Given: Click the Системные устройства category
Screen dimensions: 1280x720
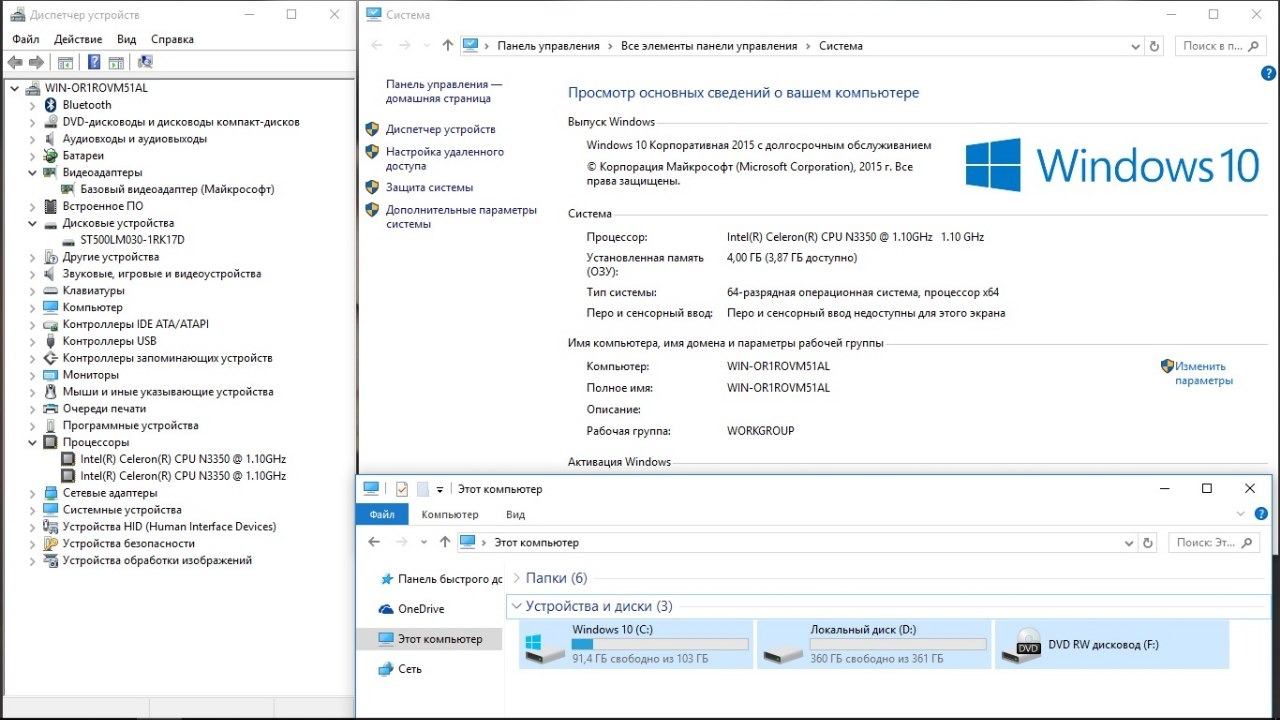Looking at the screenshot, I should click(x=122, y=509).
